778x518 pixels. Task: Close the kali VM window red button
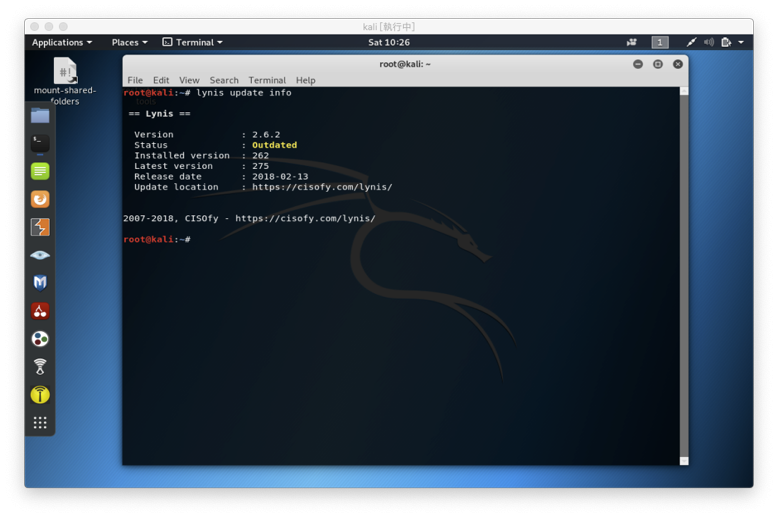[x=34, y=26]
